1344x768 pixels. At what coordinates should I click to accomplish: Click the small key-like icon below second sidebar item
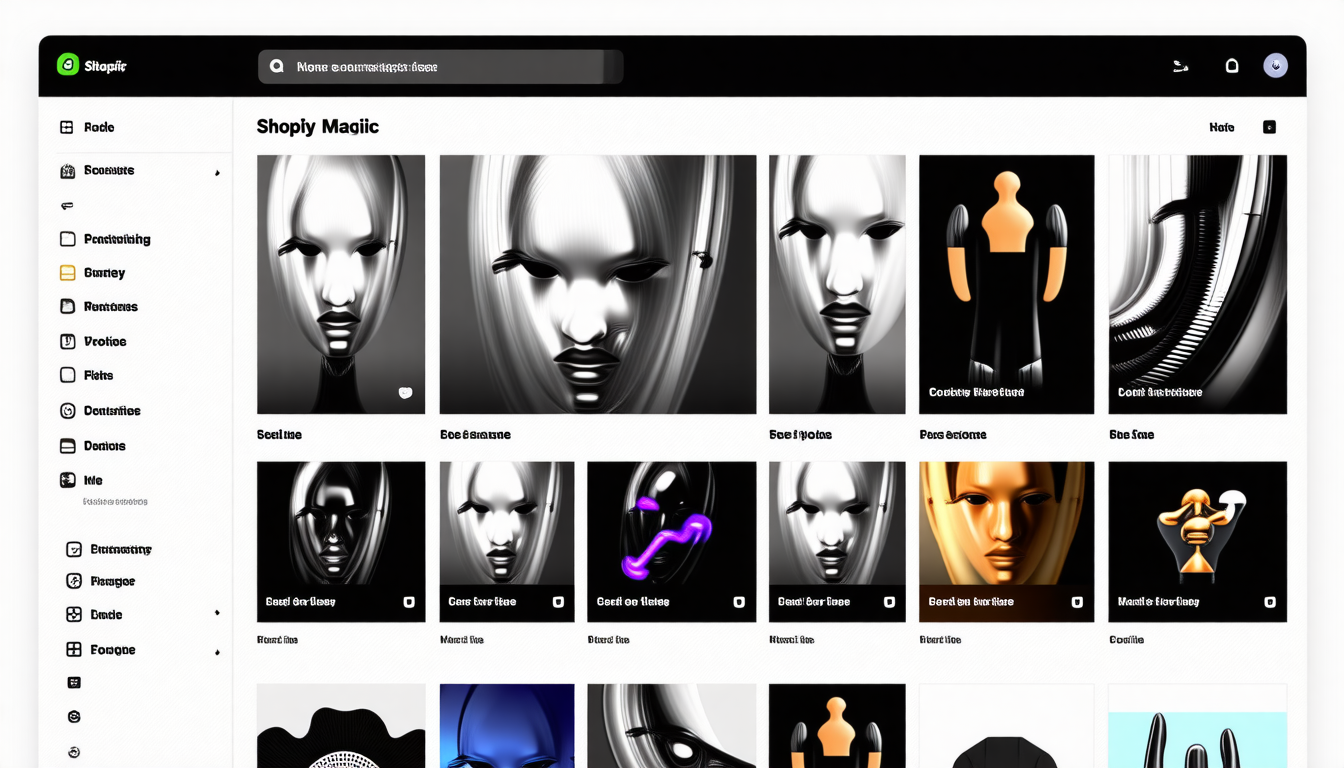[x=67, y=205]
